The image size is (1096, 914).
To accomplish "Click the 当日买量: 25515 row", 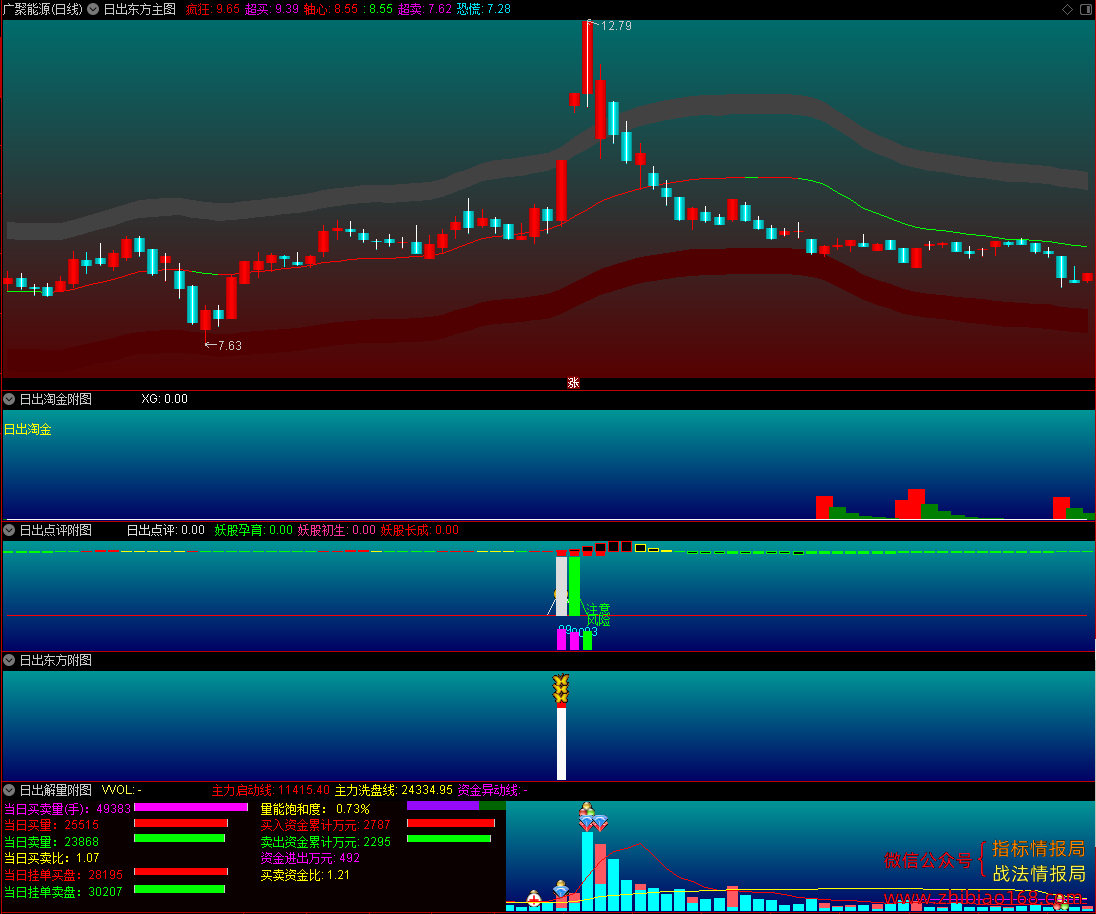I will 52,825.
